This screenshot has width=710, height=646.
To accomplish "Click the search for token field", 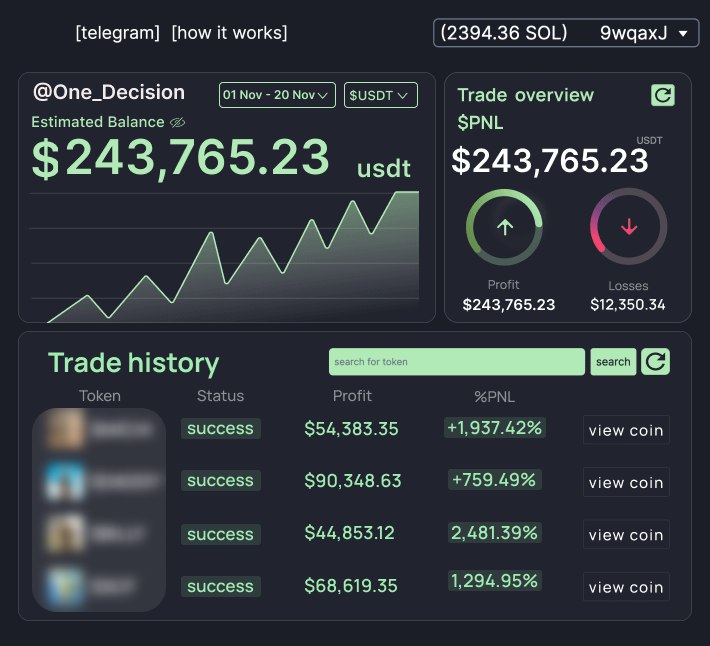I will coord(457,362).
